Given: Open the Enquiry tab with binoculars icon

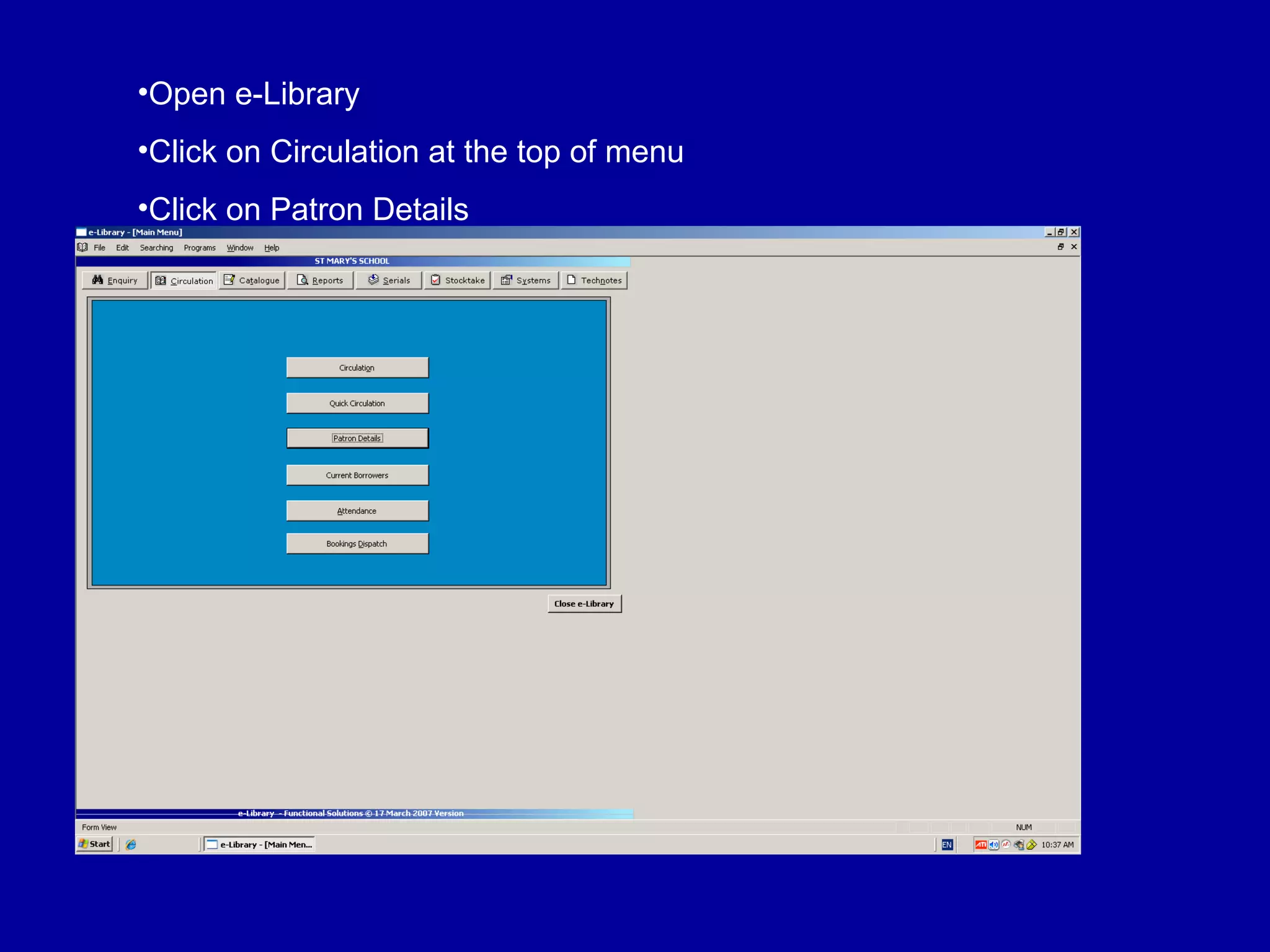Looking at the screenshot, I should 115,280.
